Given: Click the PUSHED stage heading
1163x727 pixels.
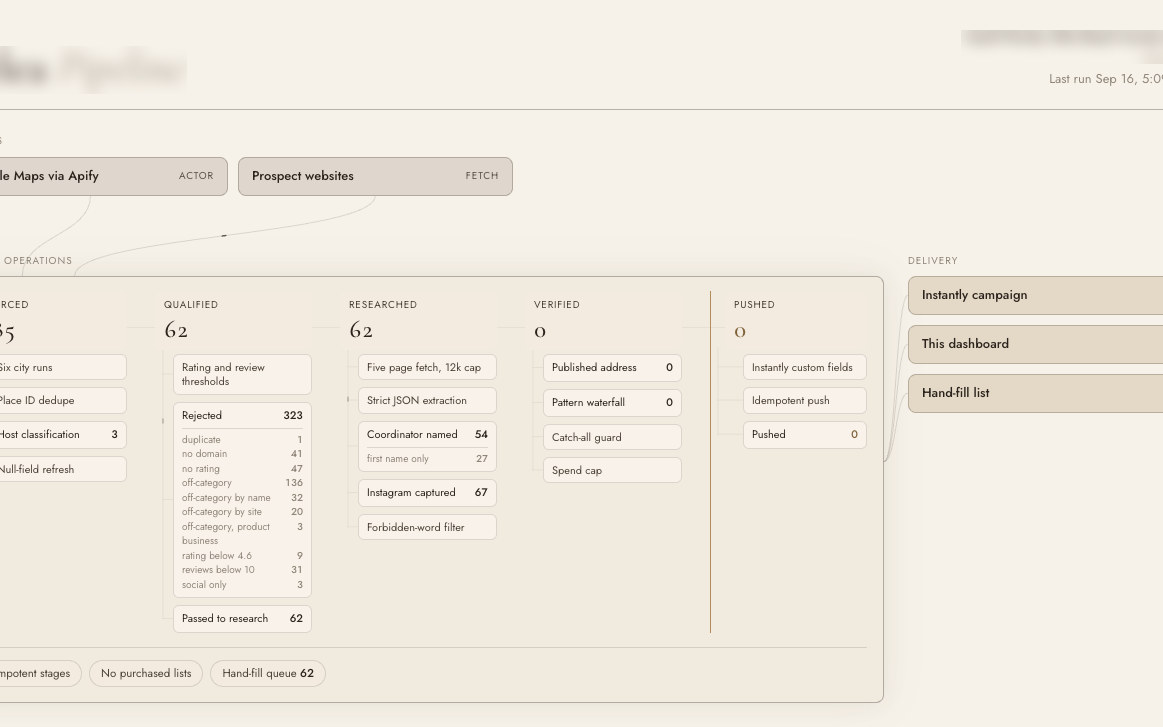Looking at the screenshot, I should point(754,305).
